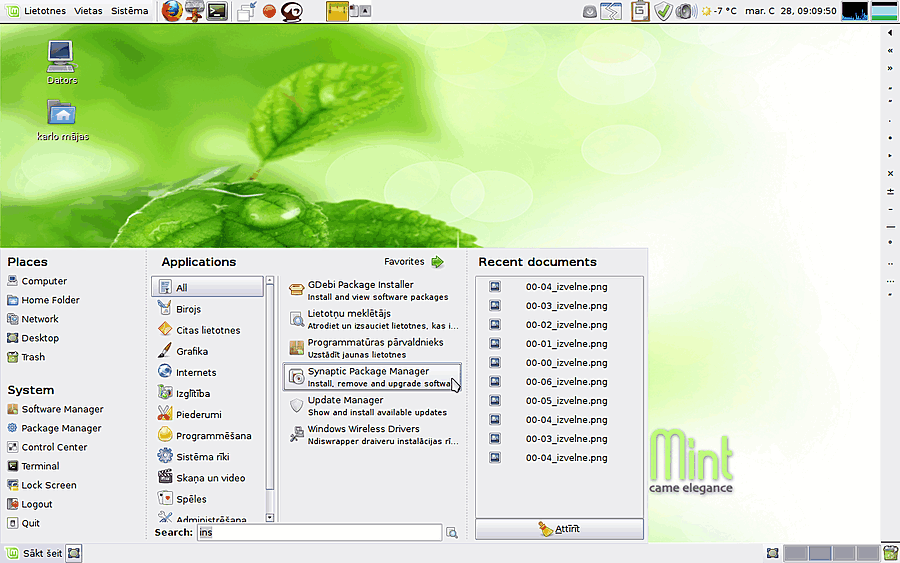Open recent document 00-02_izvelne.png
This screenshot has width=900, height=563.
point(559,325)
